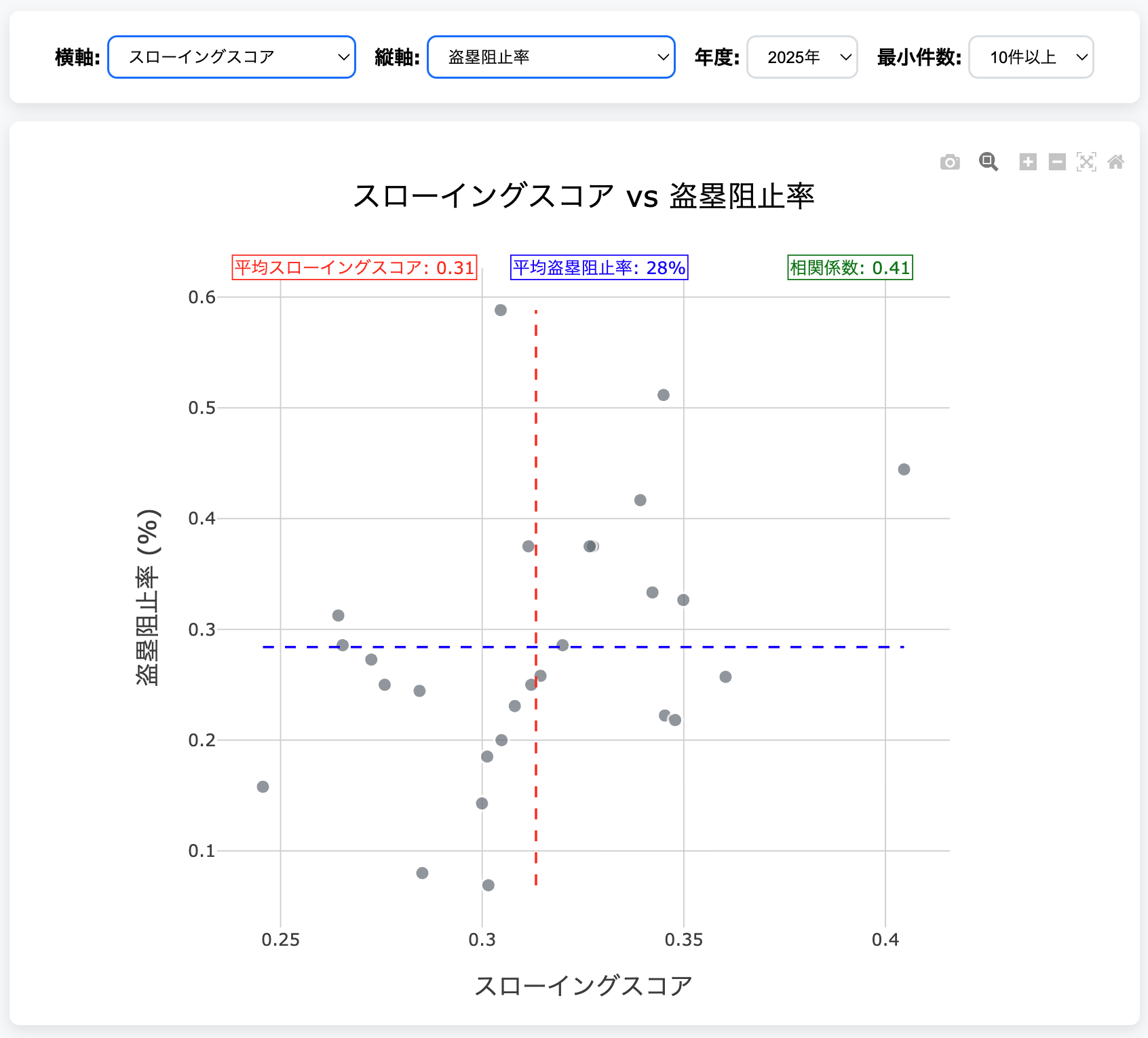Click the green 相関係数: 0.41 label
Image resolution: width=1148 pixels, height=1038 pixels.
(x=849, y=267)
